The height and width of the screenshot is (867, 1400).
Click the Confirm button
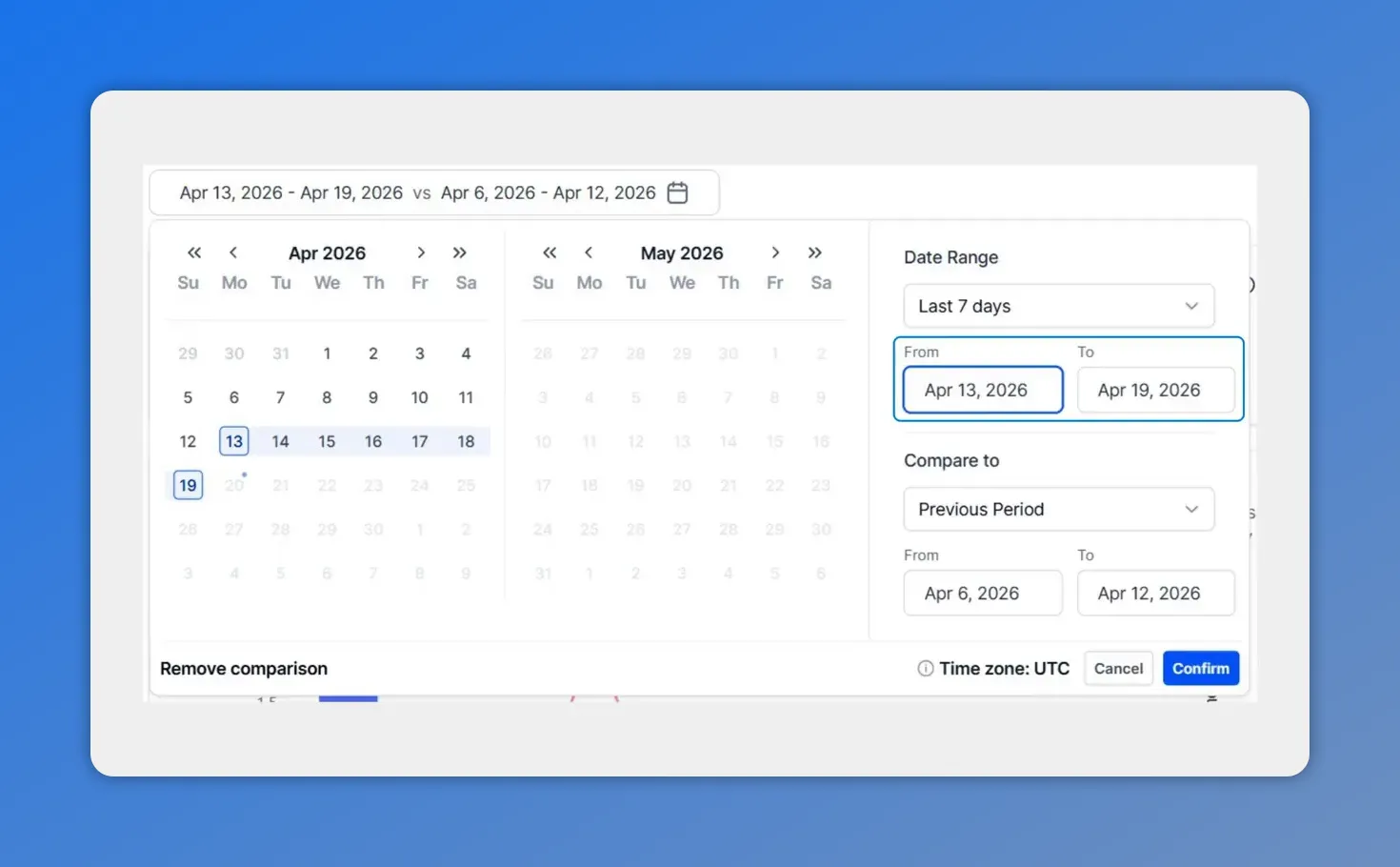[1201, 668]
